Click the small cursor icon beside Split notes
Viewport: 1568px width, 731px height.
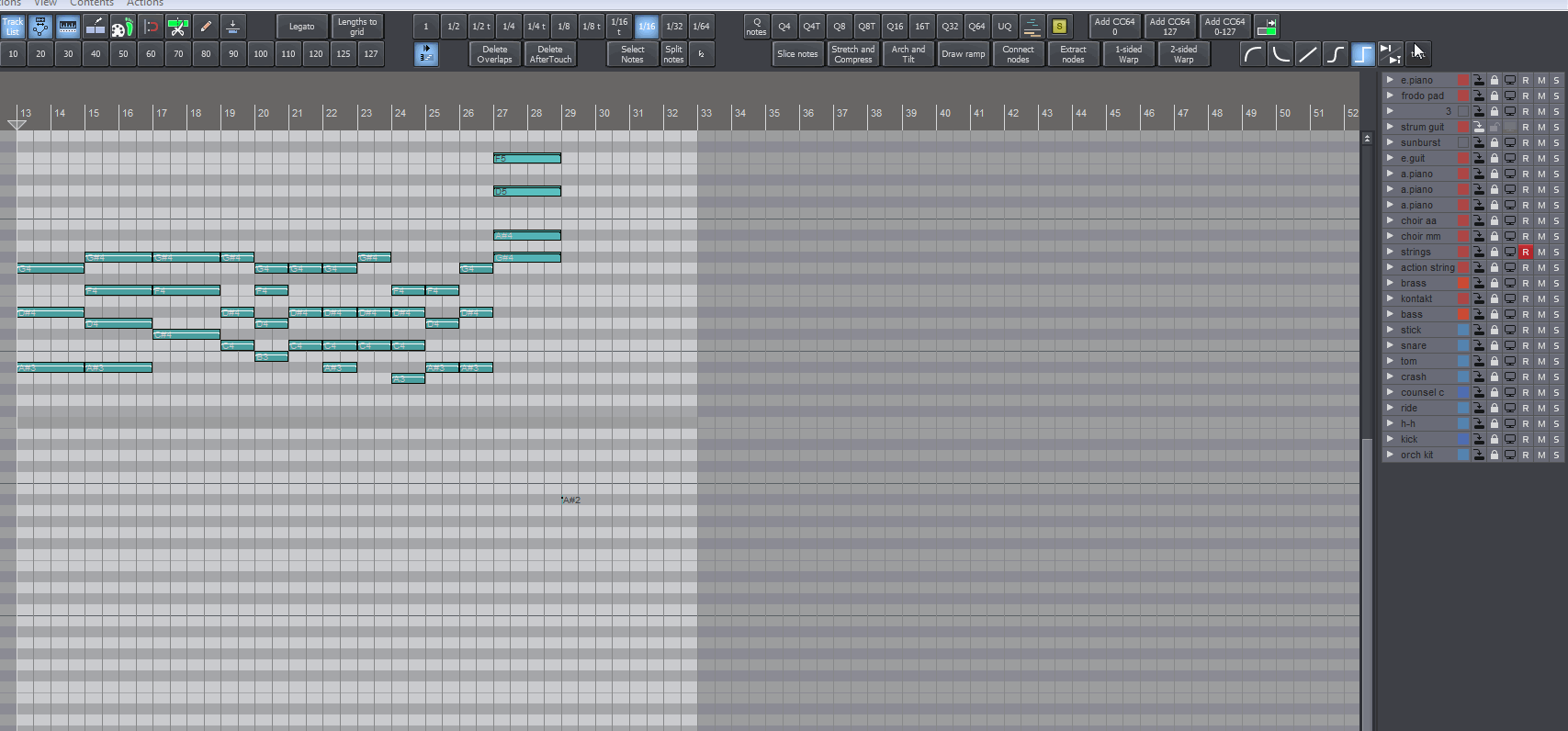(x=702, y=54)
